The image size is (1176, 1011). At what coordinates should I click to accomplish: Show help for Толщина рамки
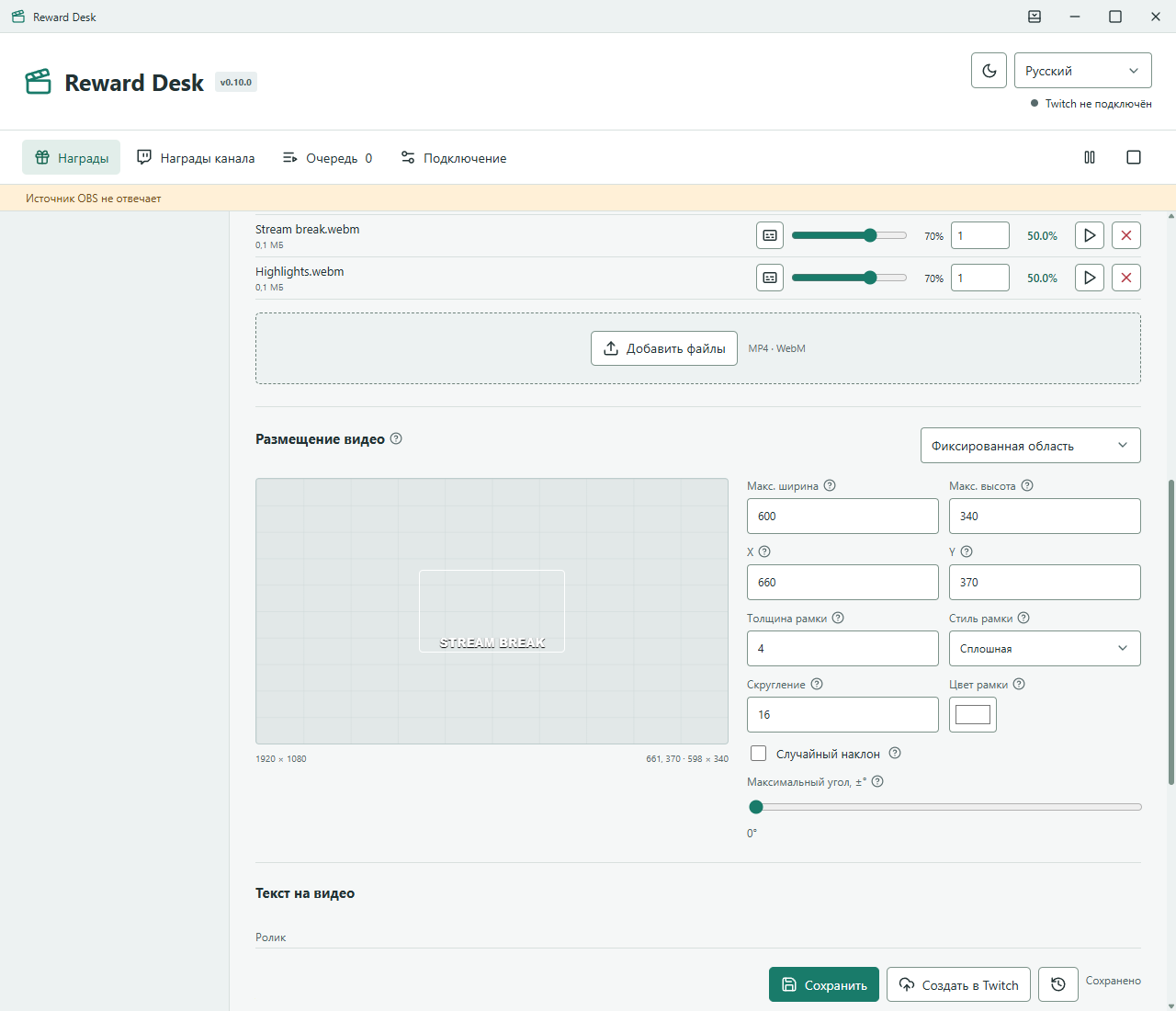tap(838, 618)
